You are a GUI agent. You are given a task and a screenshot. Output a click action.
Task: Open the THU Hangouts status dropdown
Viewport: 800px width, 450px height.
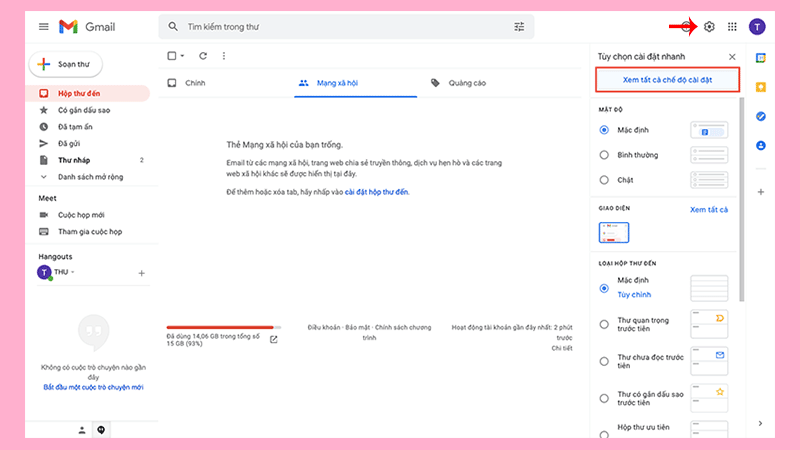pyautogui.click(x=72, y=272)
